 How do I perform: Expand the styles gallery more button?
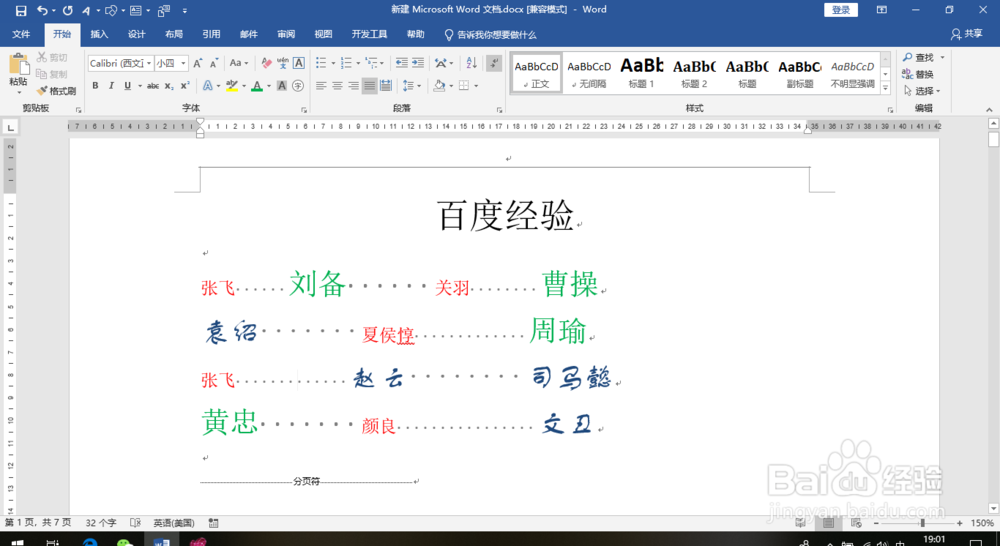885,88
